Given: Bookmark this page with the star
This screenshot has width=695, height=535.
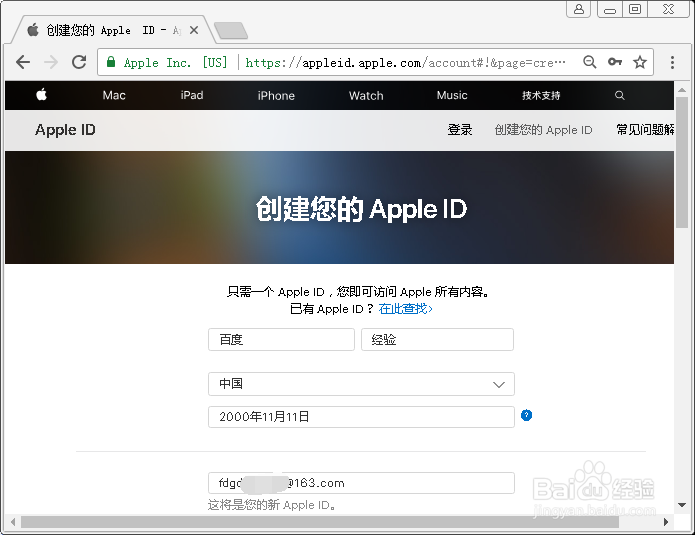Looking at the screenshot, I should (640, 62).
